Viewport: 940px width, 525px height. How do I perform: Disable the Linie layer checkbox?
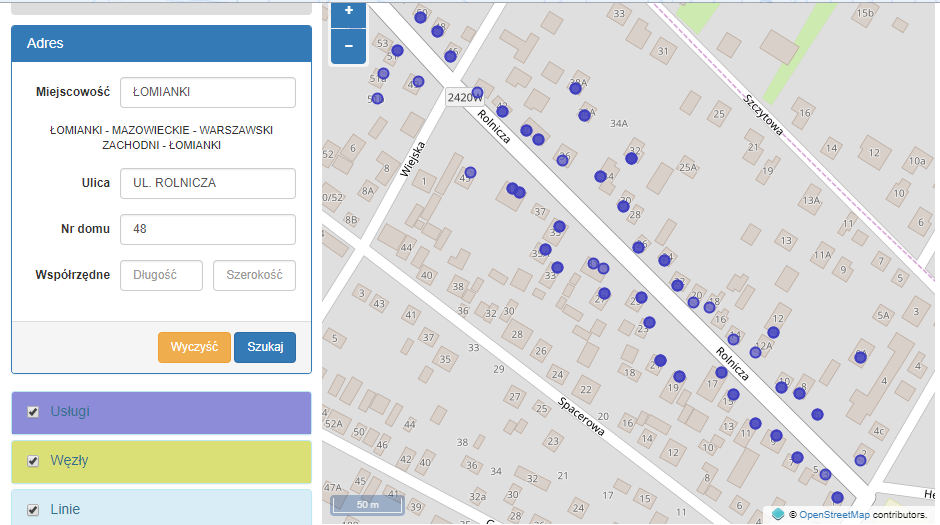tap(33, 509)
